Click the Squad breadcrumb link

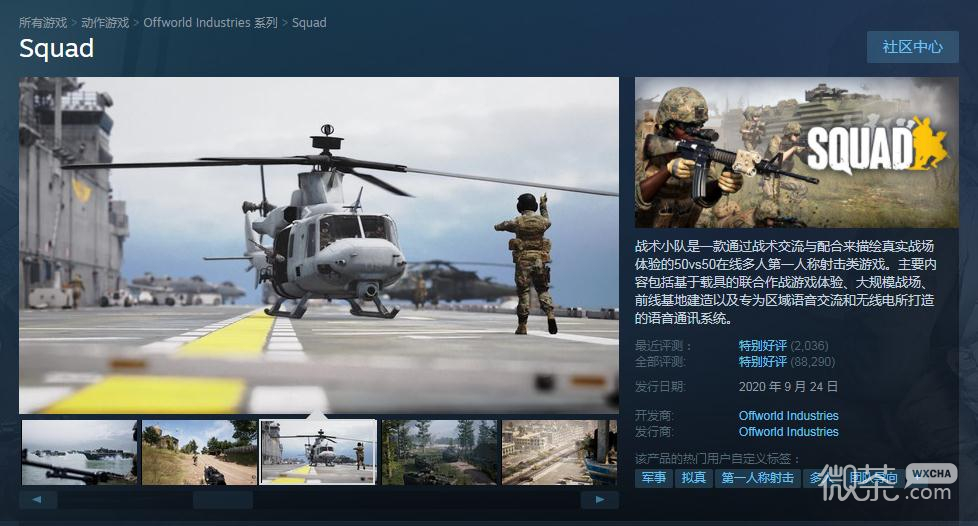[x=309, y=22]
